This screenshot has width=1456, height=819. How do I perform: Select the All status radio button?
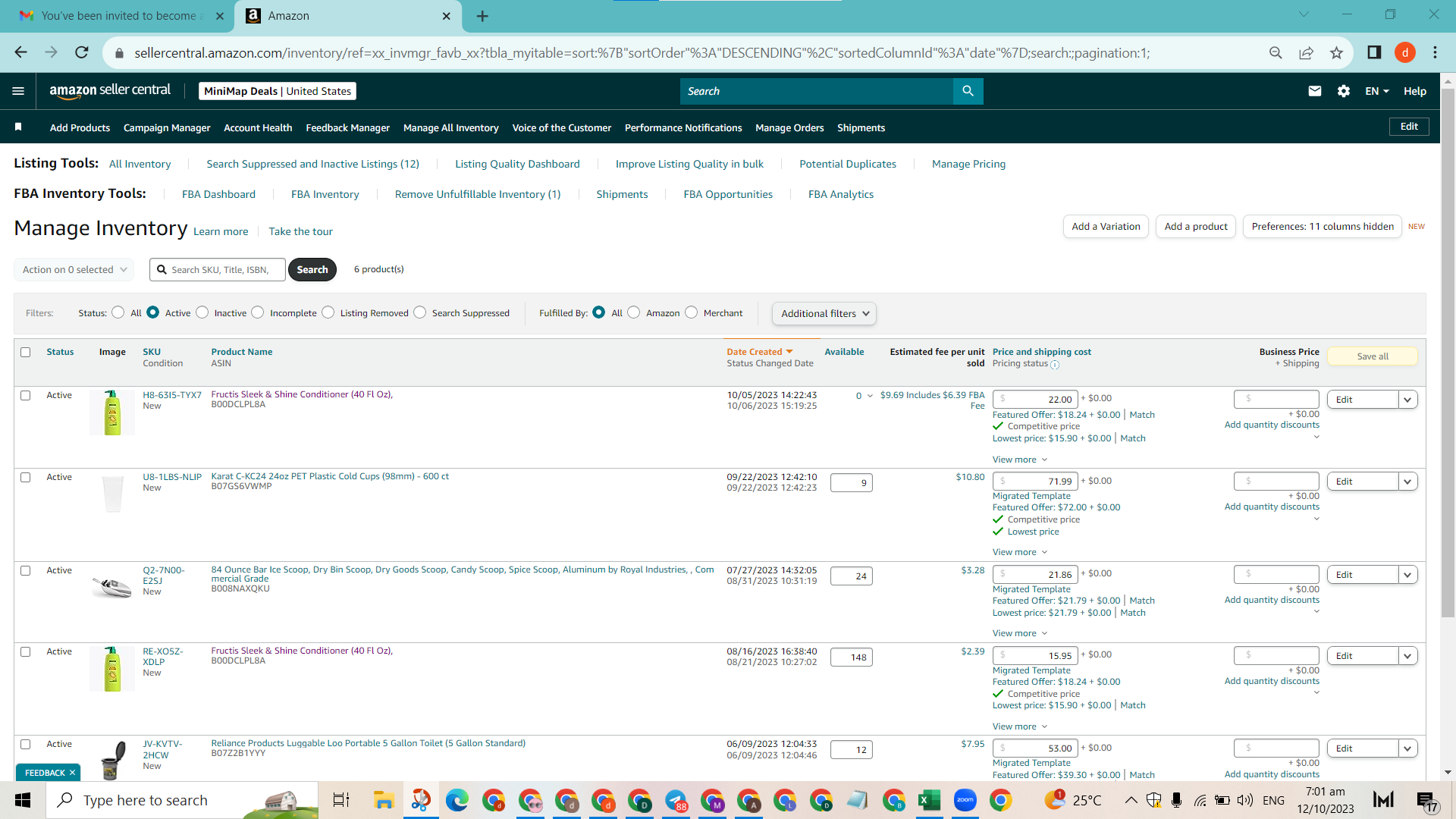pyautogui.click(x=118, y=312)
